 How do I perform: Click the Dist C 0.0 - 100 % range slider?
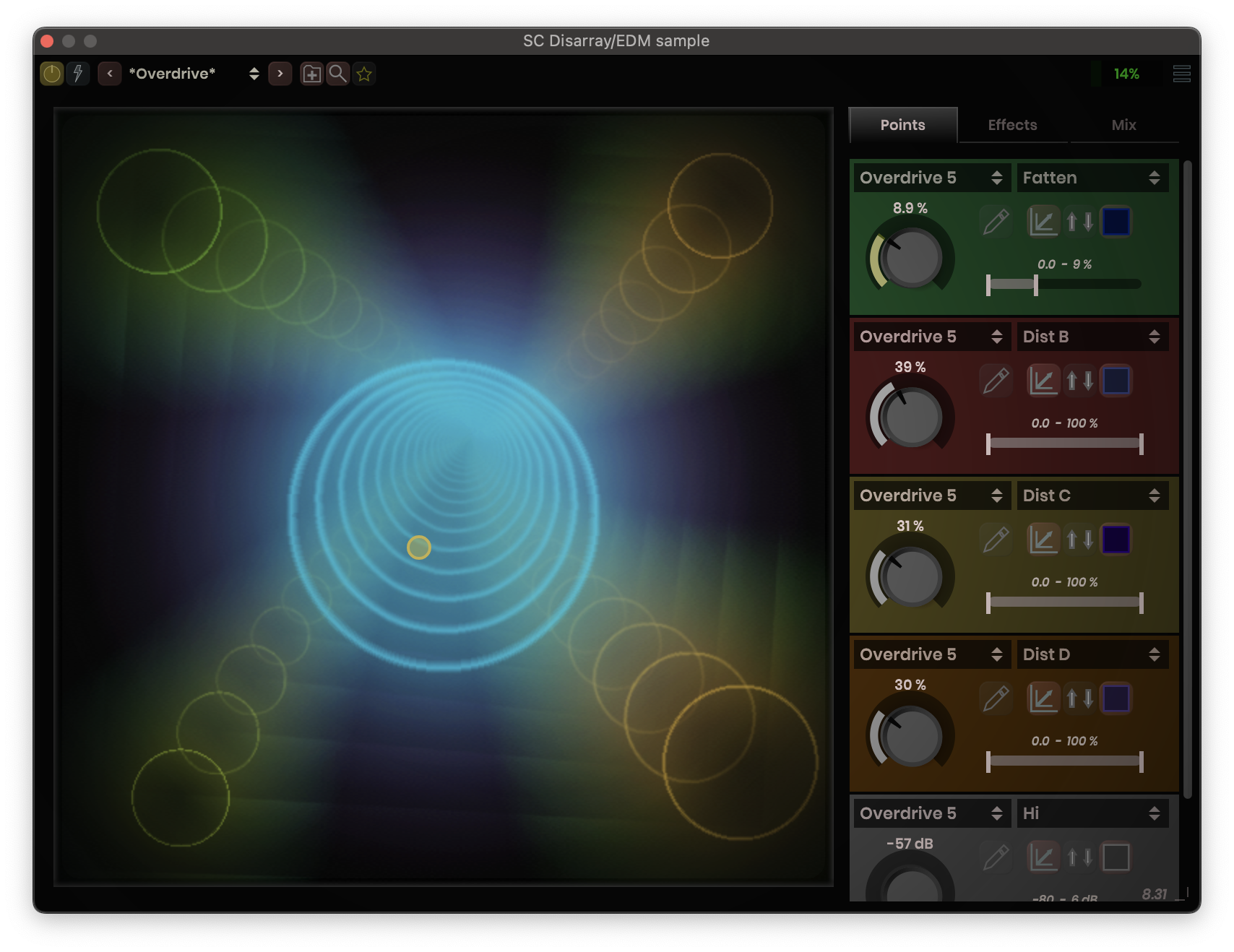[x=1063, y=602]
